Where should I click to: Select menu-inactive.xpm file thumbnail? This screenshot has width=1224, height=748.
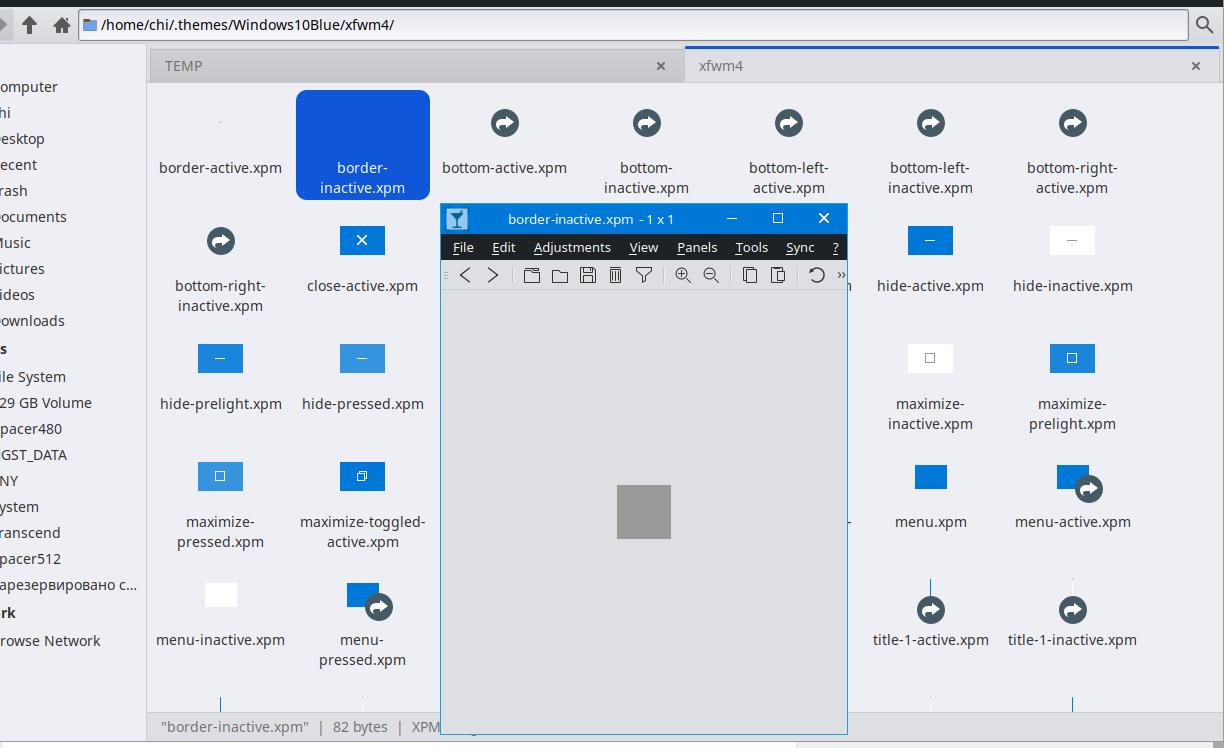click(x=220, y=595)
